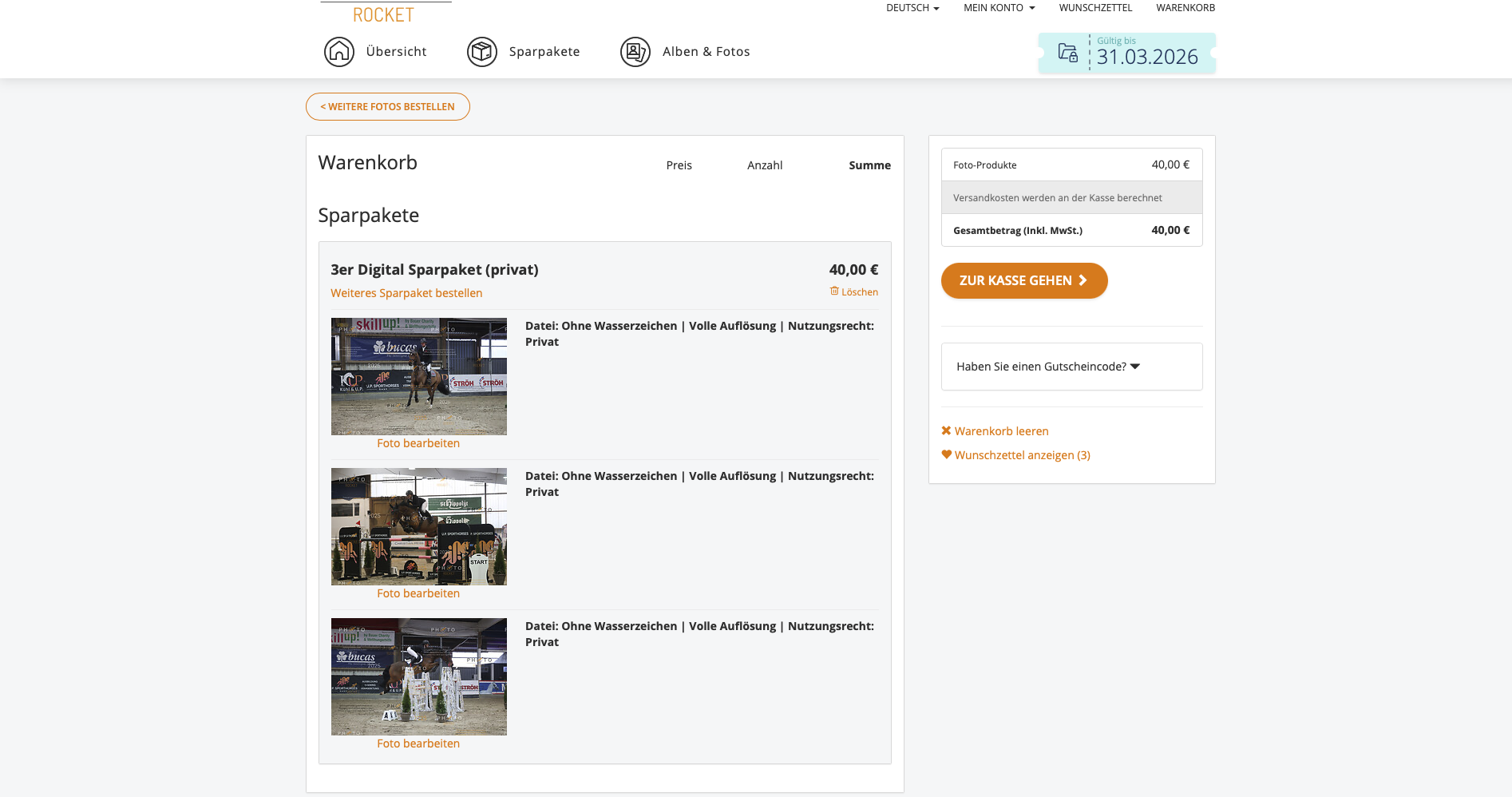
Task: Open the second horse jumping photo thumbnail
Action: tap(419, 526)
